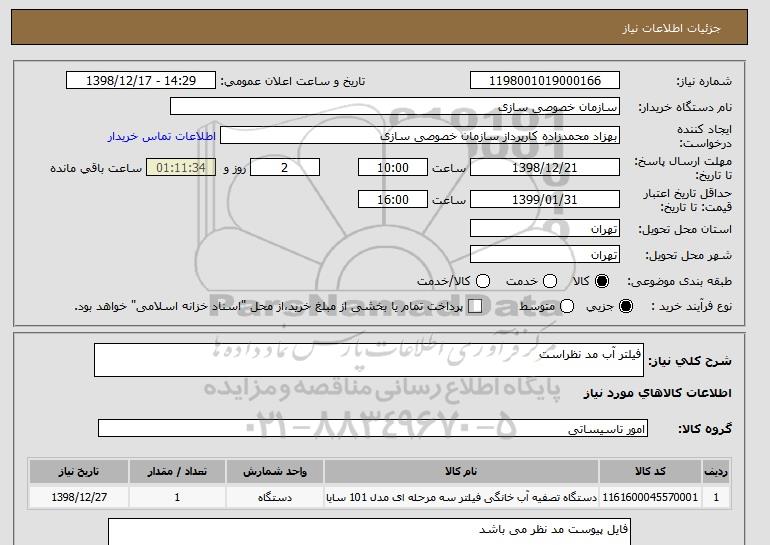
Task: Click the تاریخ نیاز column header
Action: 79,471
